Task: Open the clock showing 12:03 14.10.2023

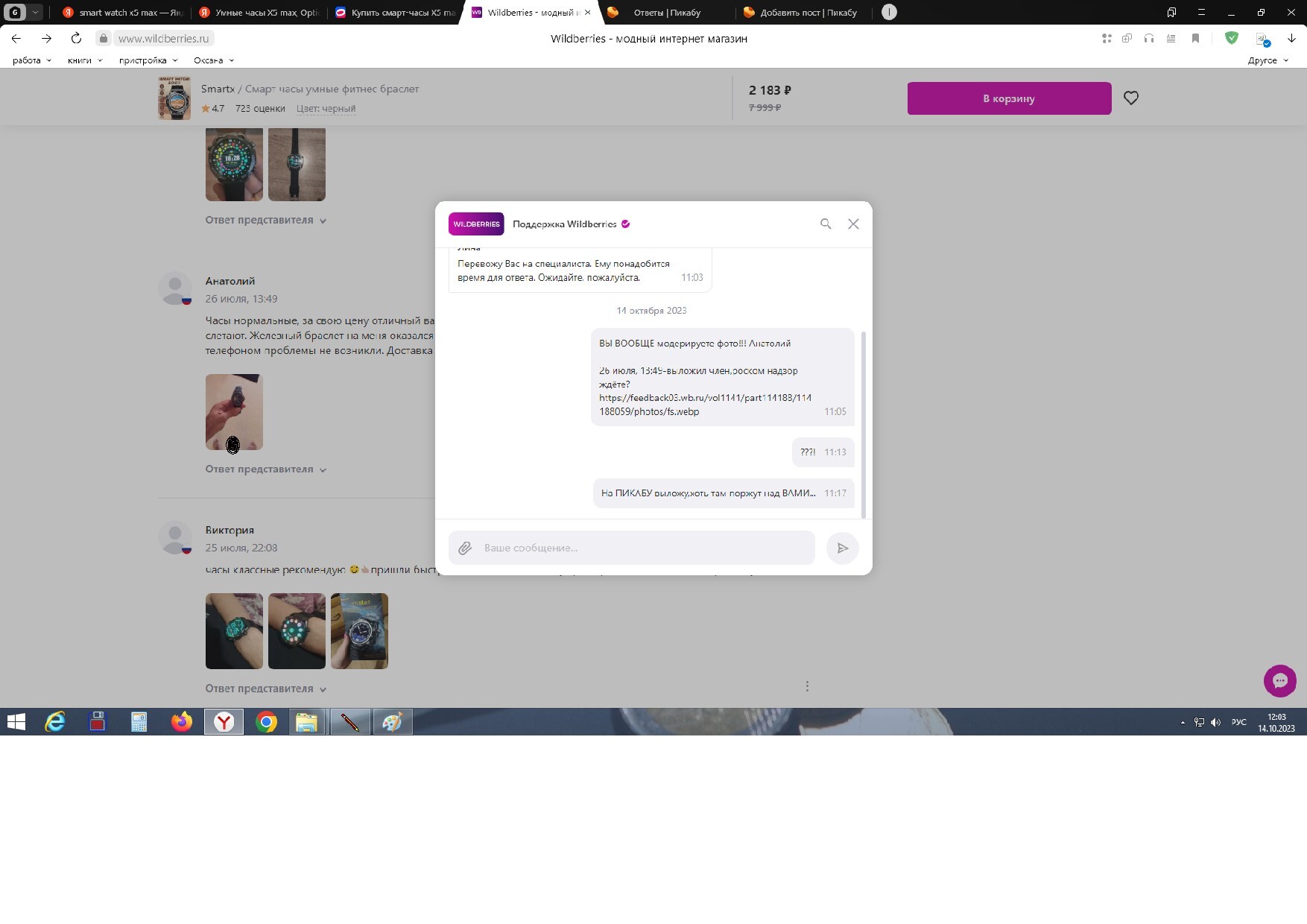Action: pos(1276,723)
